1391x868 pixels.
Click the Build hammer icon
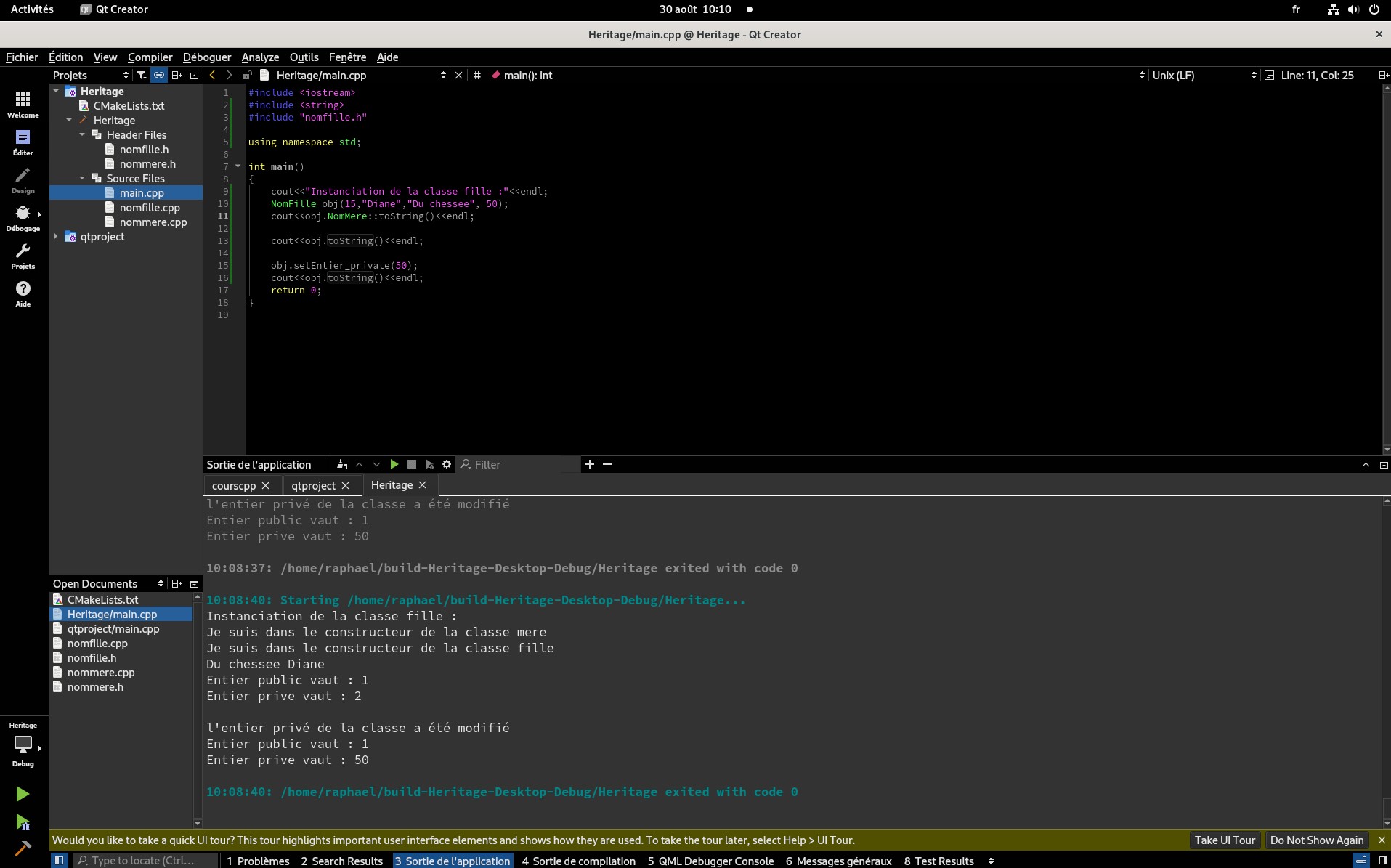click(x=23, y=848)
